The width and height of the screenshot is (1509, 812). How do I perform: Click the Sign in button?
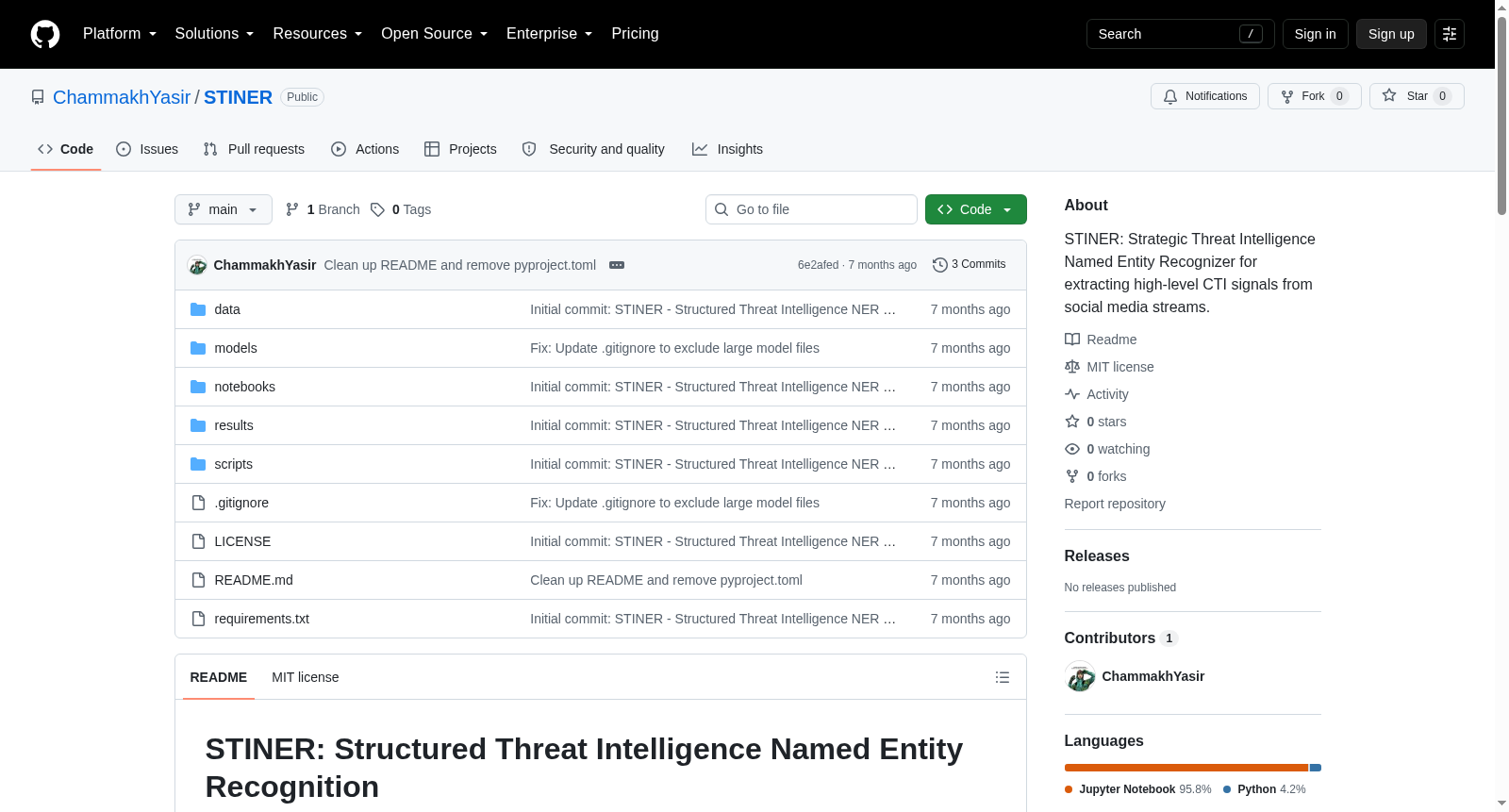(1316, 34)
